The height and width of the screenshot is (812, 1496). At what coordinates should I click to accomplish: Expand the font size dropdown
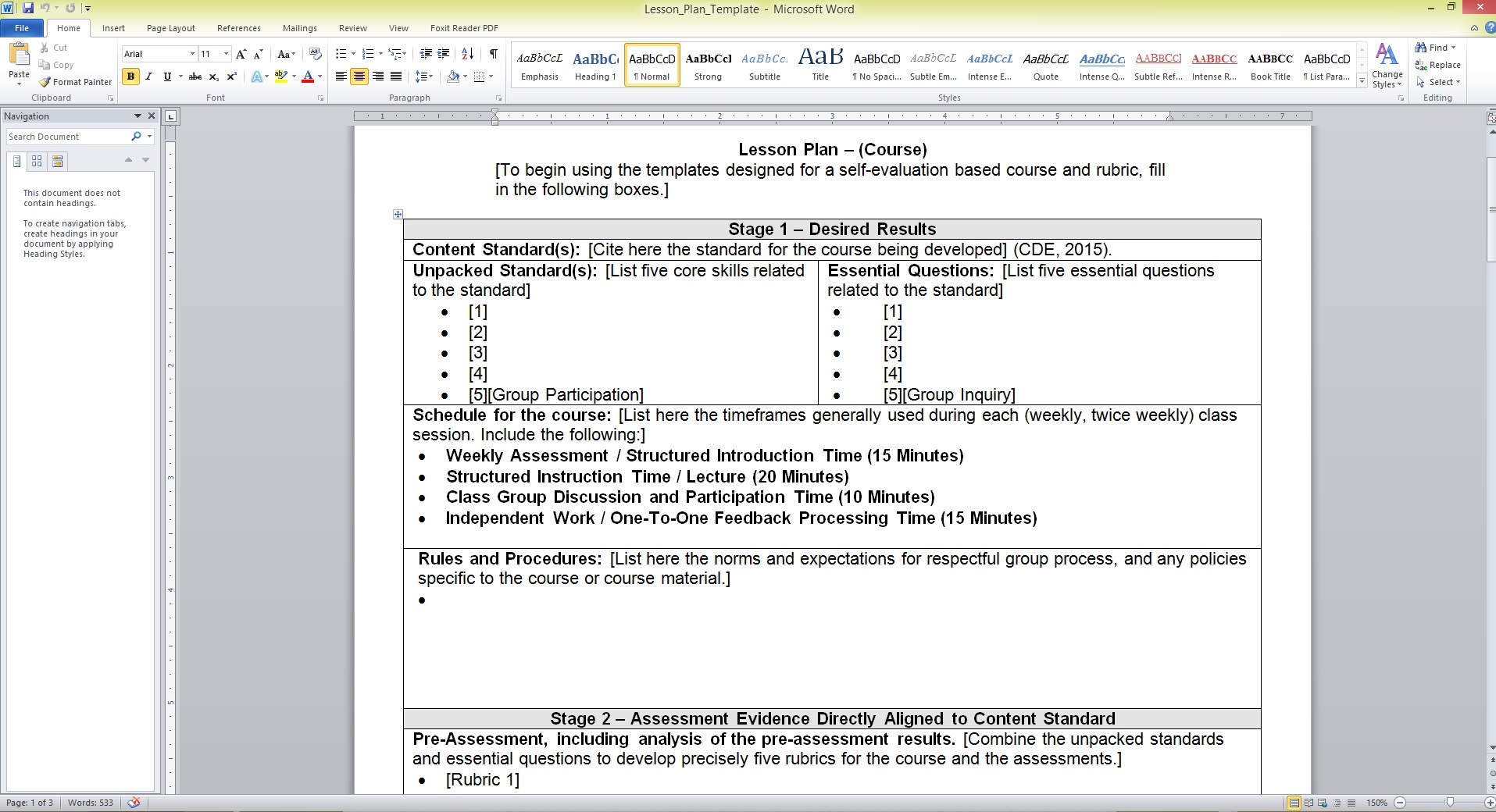[x=226, y=54]
